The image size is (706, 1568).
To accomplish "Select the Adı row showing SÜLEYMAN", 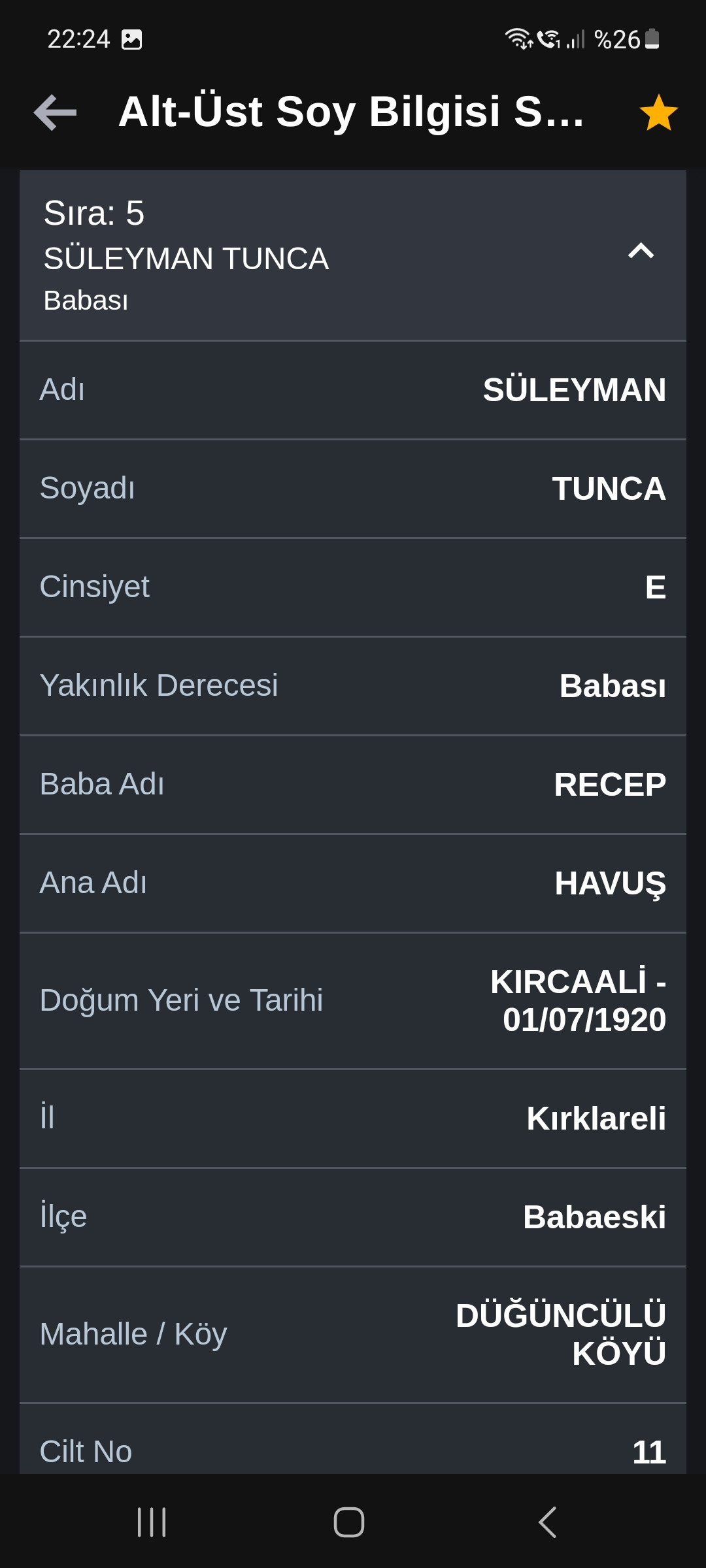I will [x=353, y=390].
